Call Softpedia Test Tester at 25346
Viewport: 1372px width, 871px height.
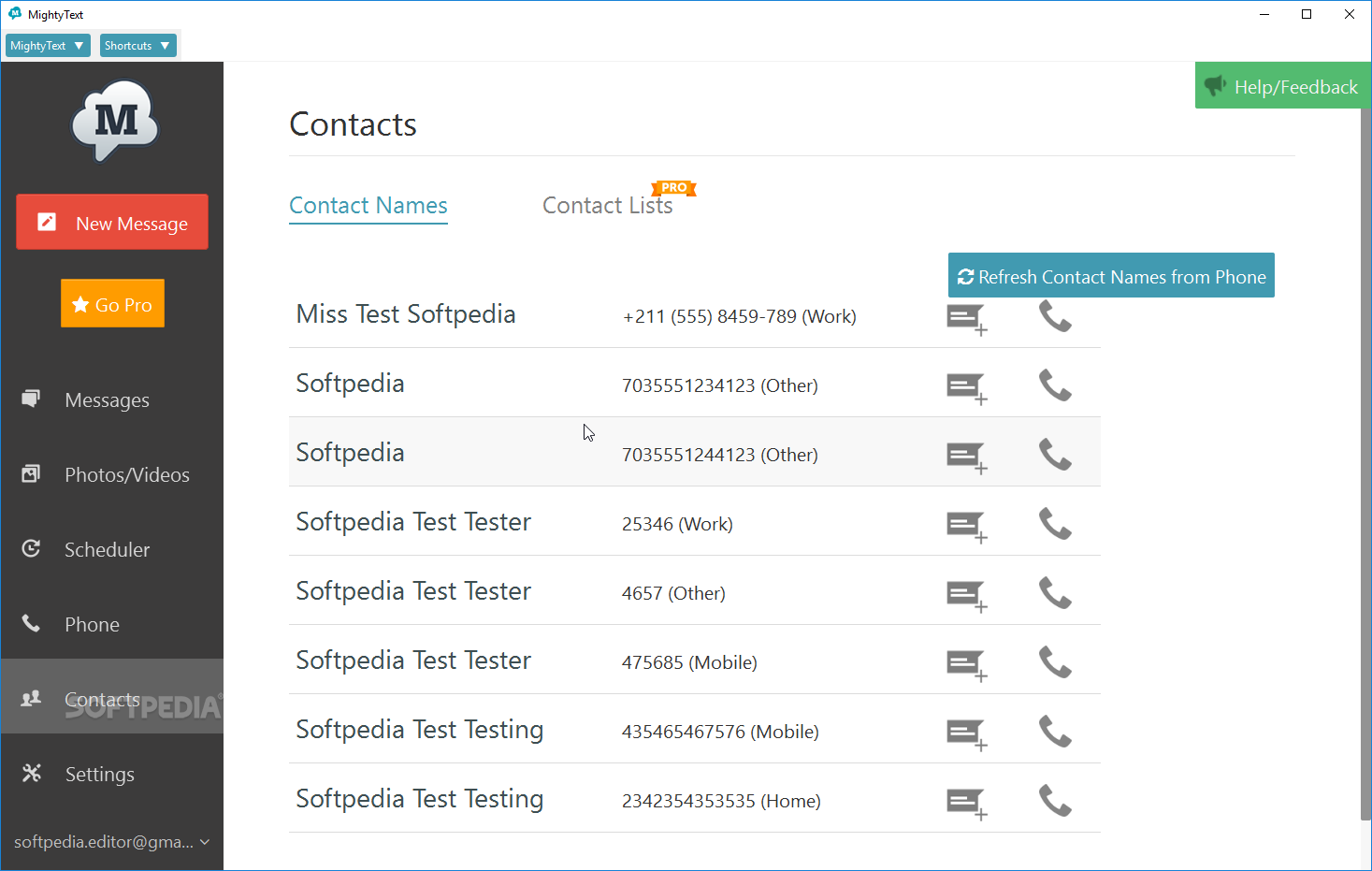click(1055, 524)
